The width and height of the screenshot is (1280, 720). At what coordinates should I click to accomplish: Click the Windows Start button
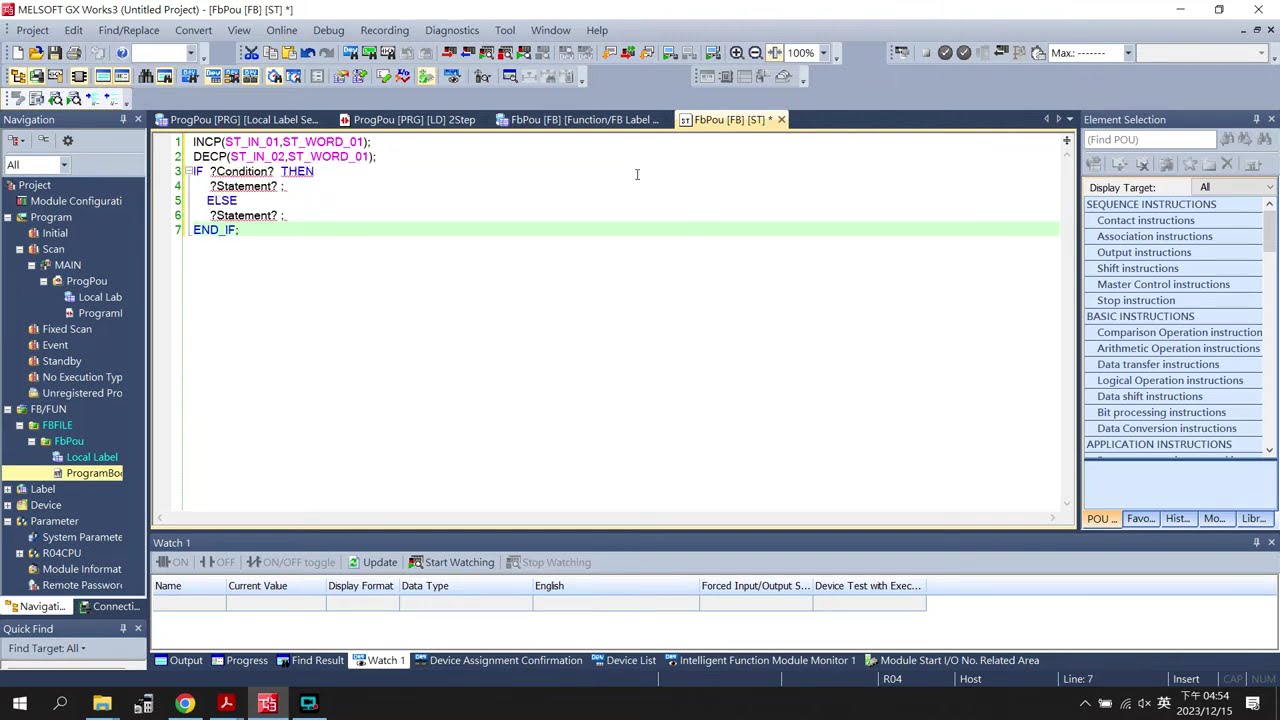pyautogui.click(x=20, y=704)
